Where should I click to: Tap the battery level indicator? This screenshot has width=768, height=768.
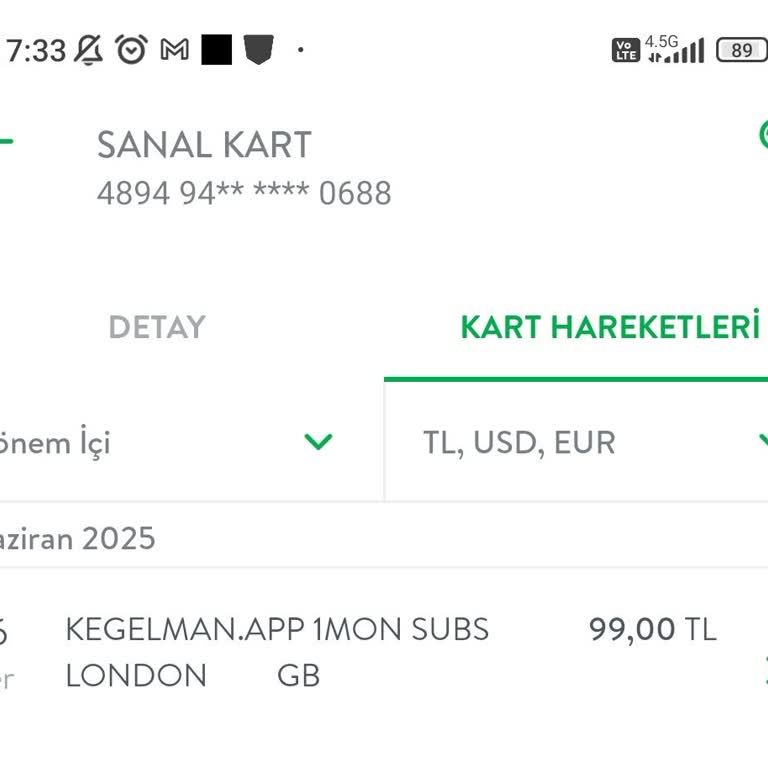coord(741,50)
